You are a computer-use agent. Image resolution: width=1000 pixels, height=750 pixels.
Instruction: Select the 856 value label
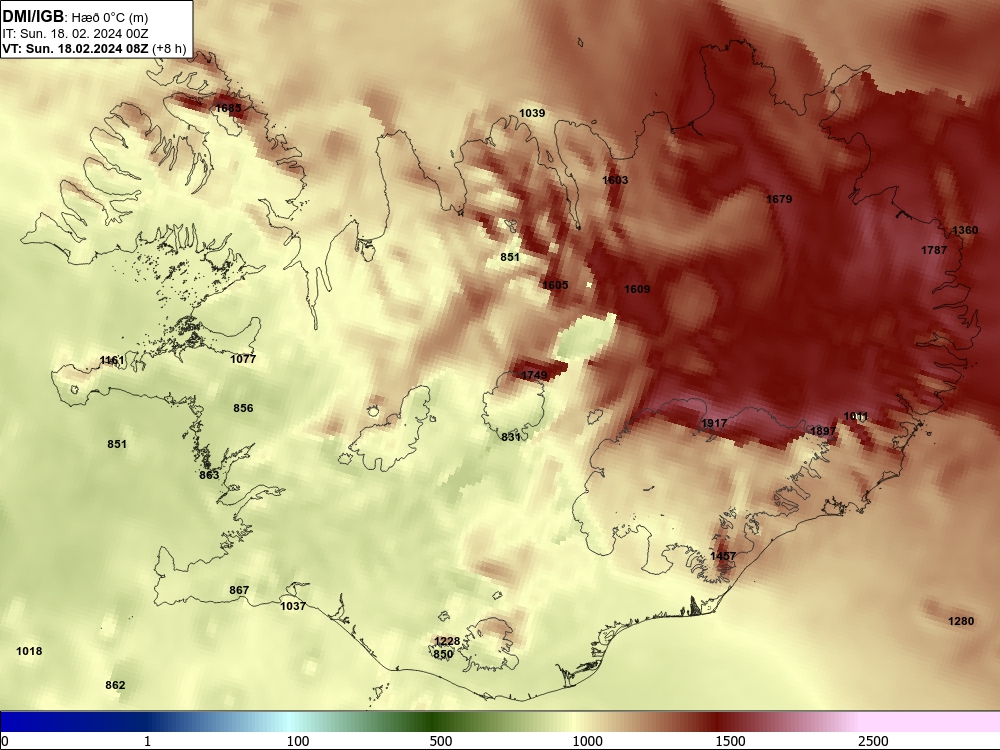pos(243,408)
